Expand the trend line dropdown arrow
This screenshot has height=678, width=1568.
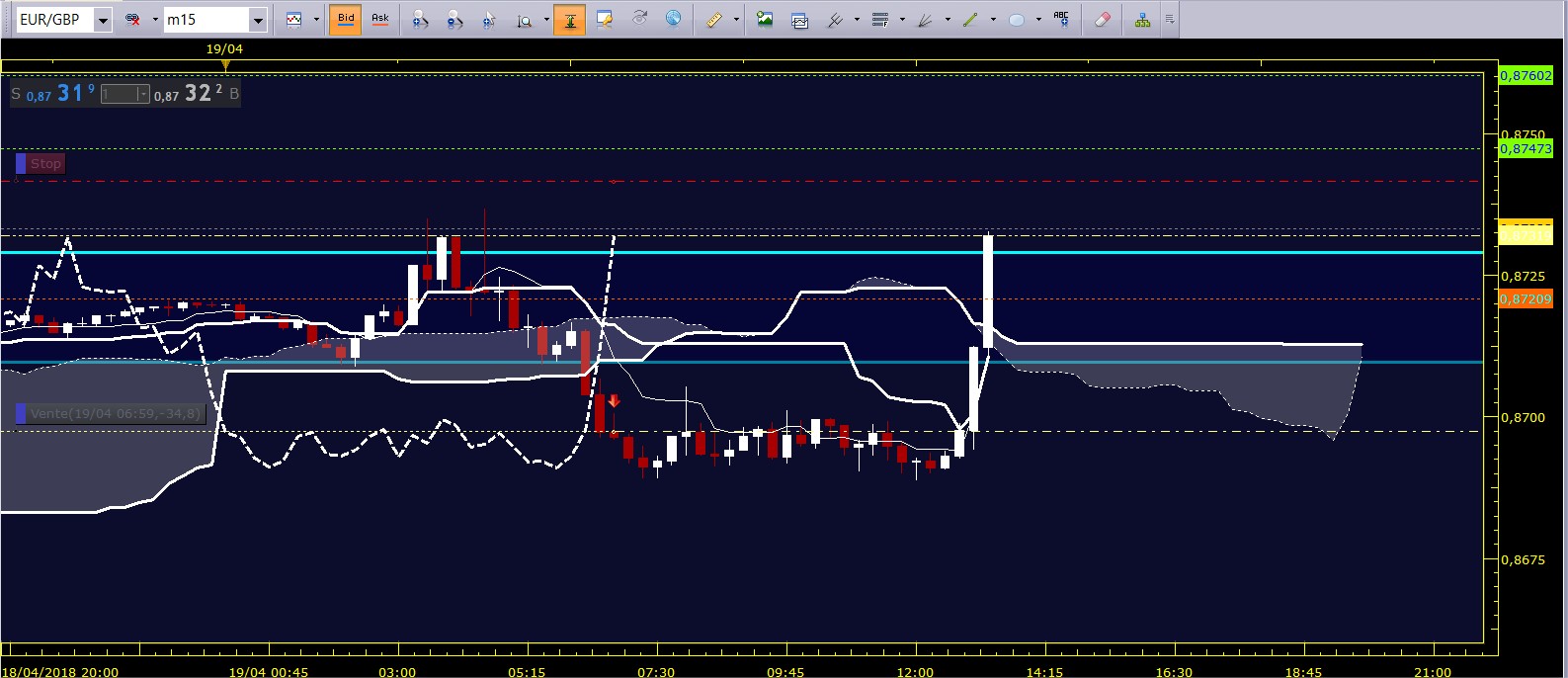point(993,20)
